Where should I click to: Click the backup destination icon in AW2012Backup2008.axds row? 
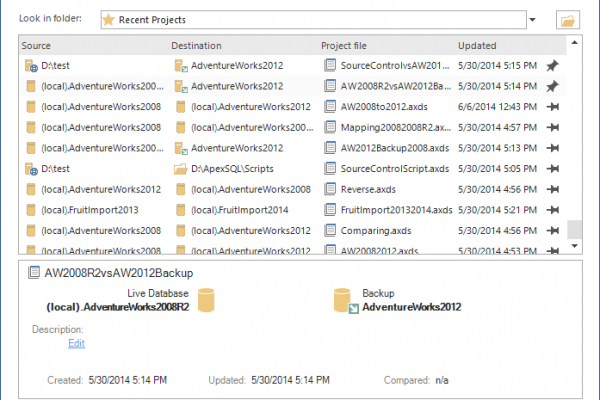pos(181,148)
